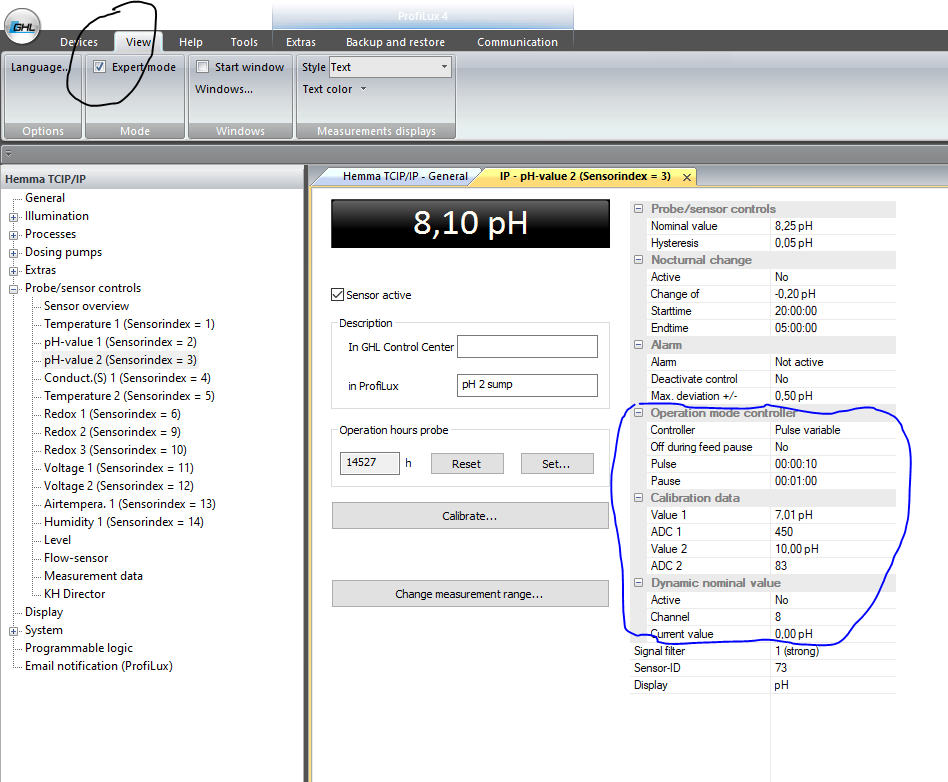Image resolution: width=948 pixels, height=782 pixels.
Task: Click the In GHL Control Center field
Action: click(x=527, y=347)
